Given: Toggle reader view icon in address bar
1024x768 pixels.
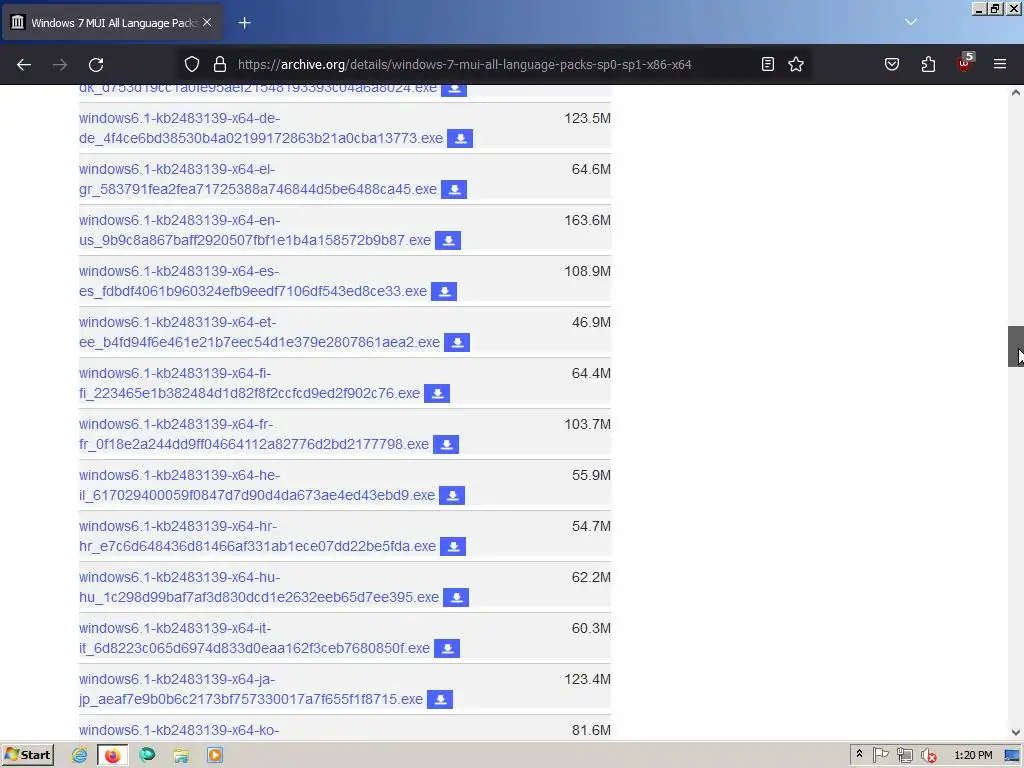Looking at the screenshot, I should click(x=768, y=64).
